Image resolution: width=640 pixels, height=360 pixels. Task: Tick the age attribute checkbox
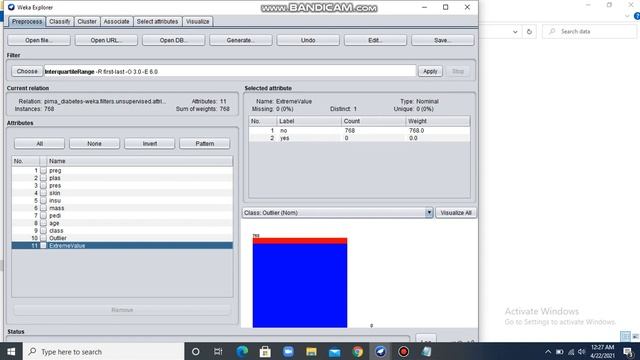pos(43,223)
